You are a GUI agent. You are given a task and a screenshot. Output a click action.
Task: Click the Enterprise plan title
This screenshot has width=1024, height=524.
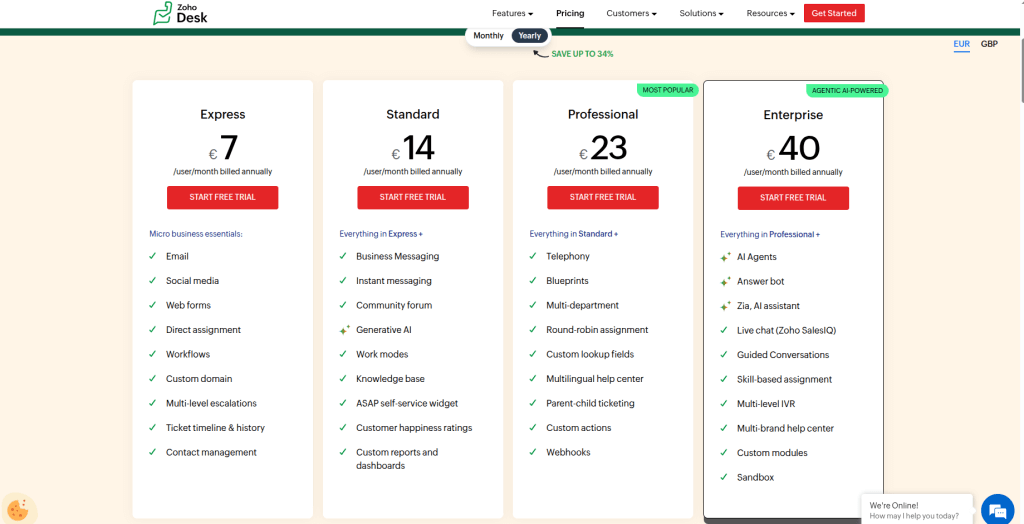click(793, 115)
